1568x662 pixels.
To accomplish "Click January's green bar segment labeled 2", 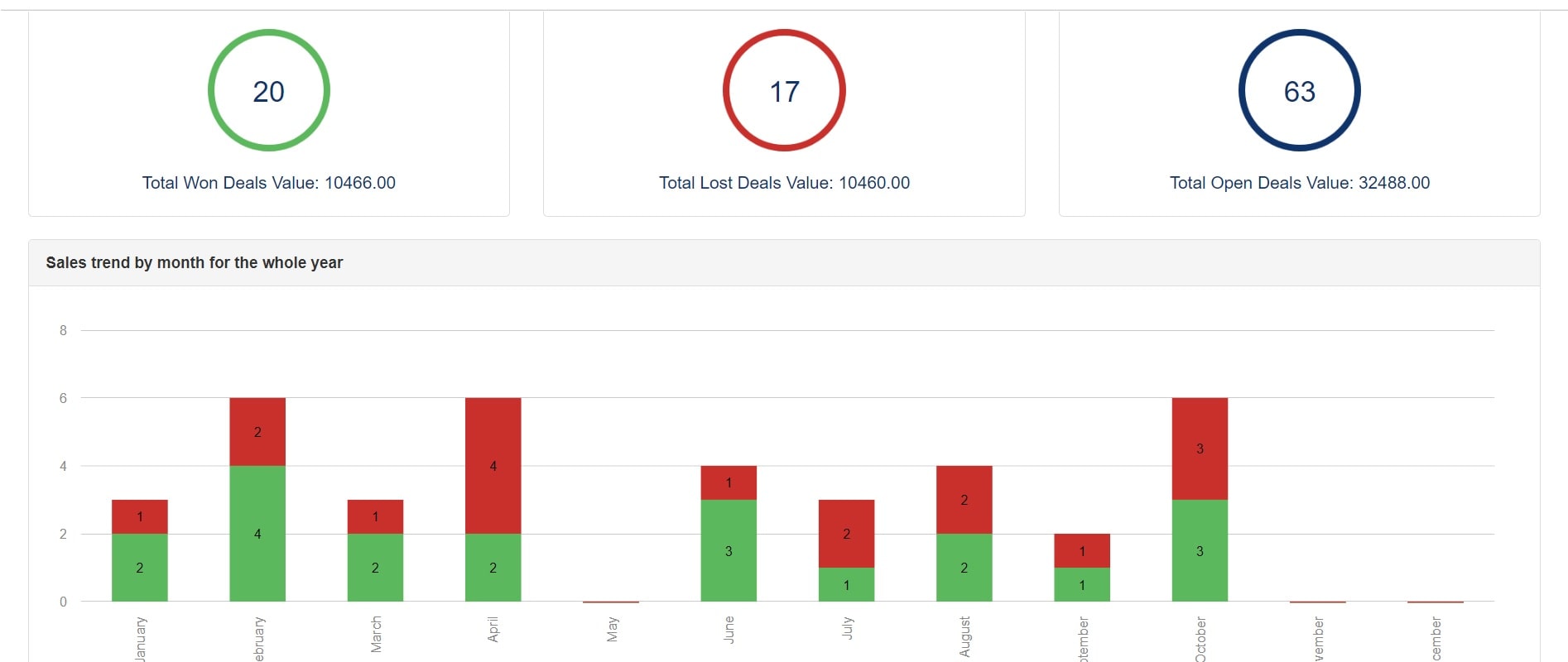I will [139, 568].
